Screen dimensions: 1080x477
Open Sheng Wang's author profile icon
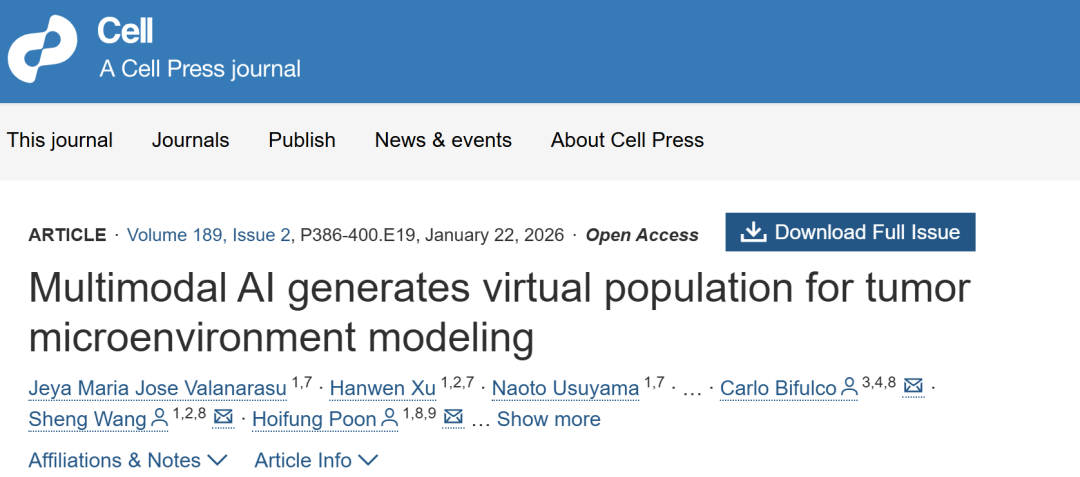159,419
